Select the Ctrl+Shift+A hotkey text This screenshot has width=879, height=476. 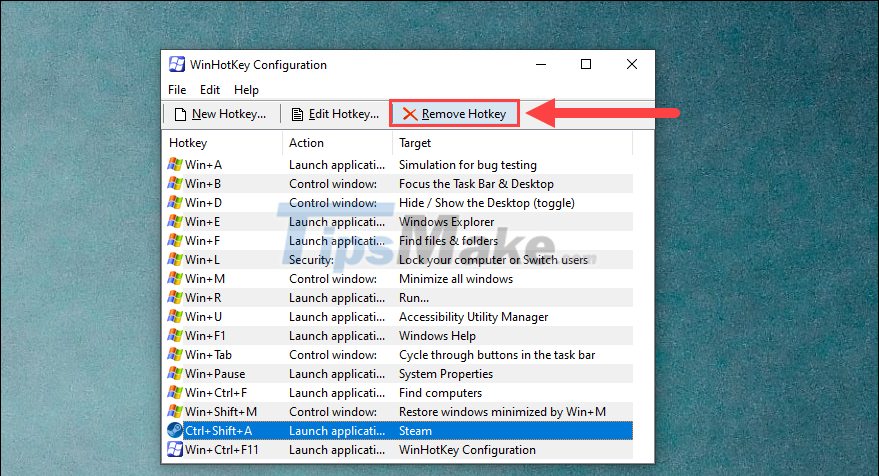click(x=219, y=431)
